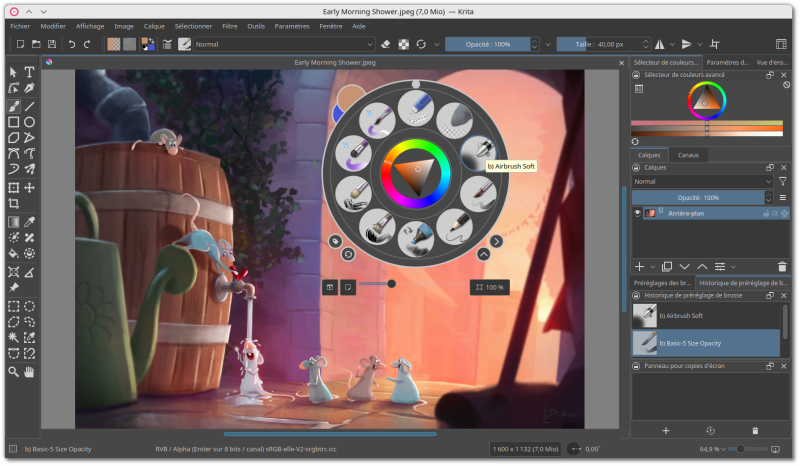Click the Undo arrow in toolbar
Image resolution: width=800 pixels, height=466 pixels.
(x=72, y=44)
